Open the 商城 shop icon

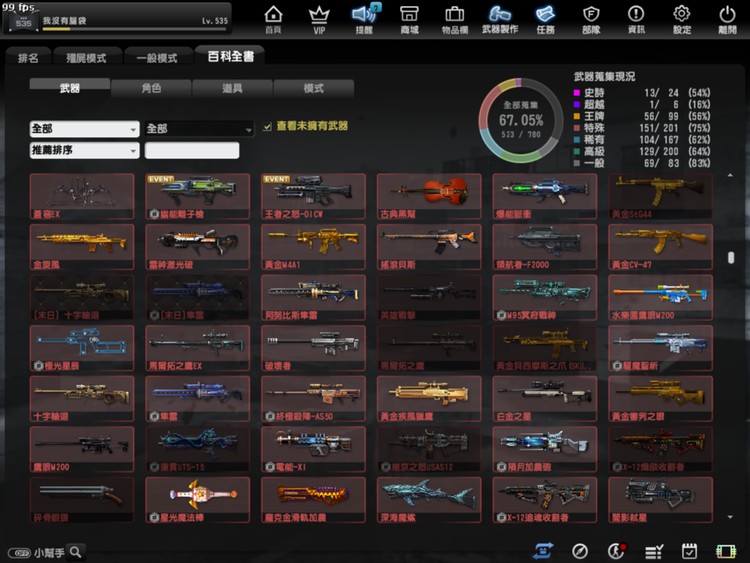pyautogui.click(x=409, y=18)
